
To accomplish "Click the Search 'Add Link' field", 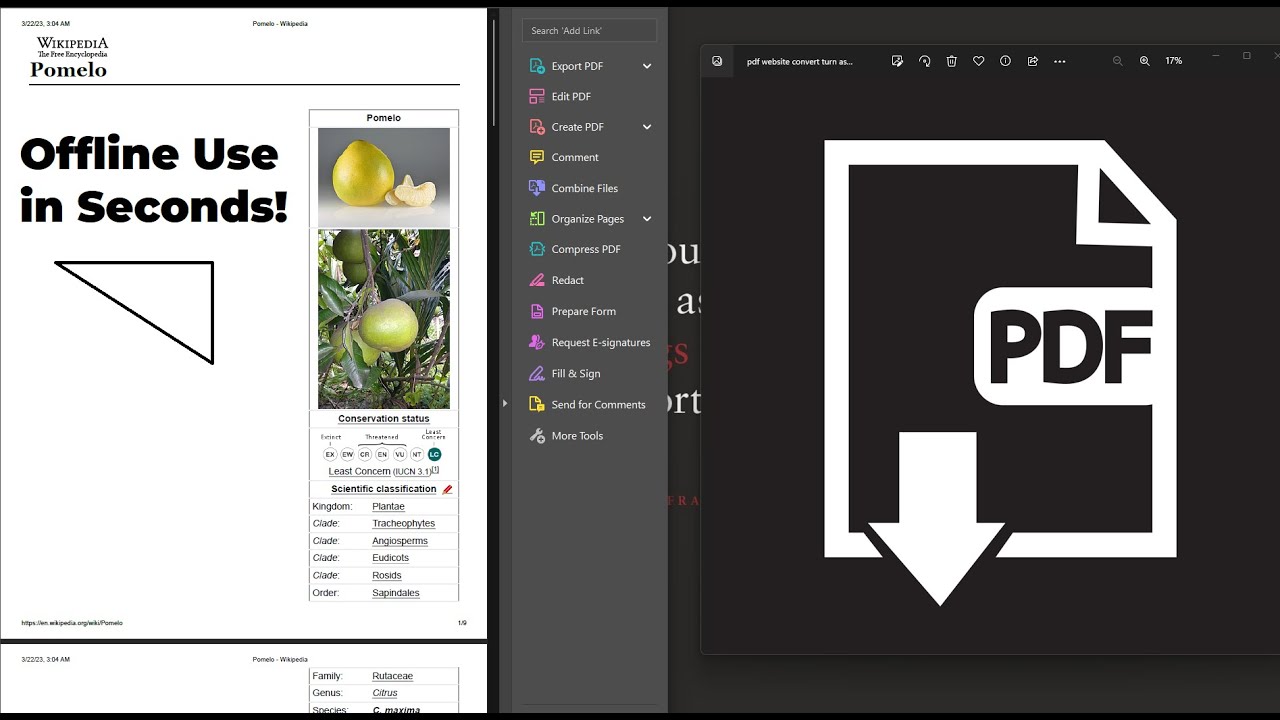I will click(x=589, y=30).
